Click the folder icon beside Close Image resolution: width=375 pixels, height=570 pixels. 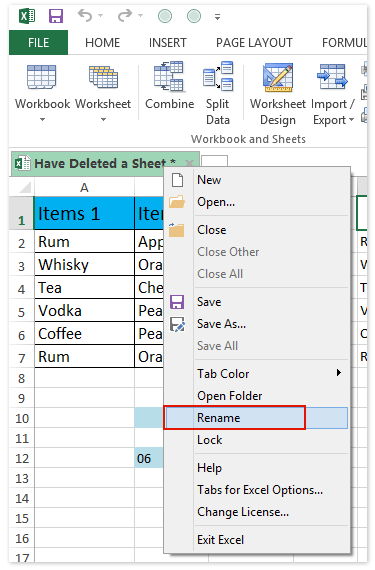pos(177,229)
